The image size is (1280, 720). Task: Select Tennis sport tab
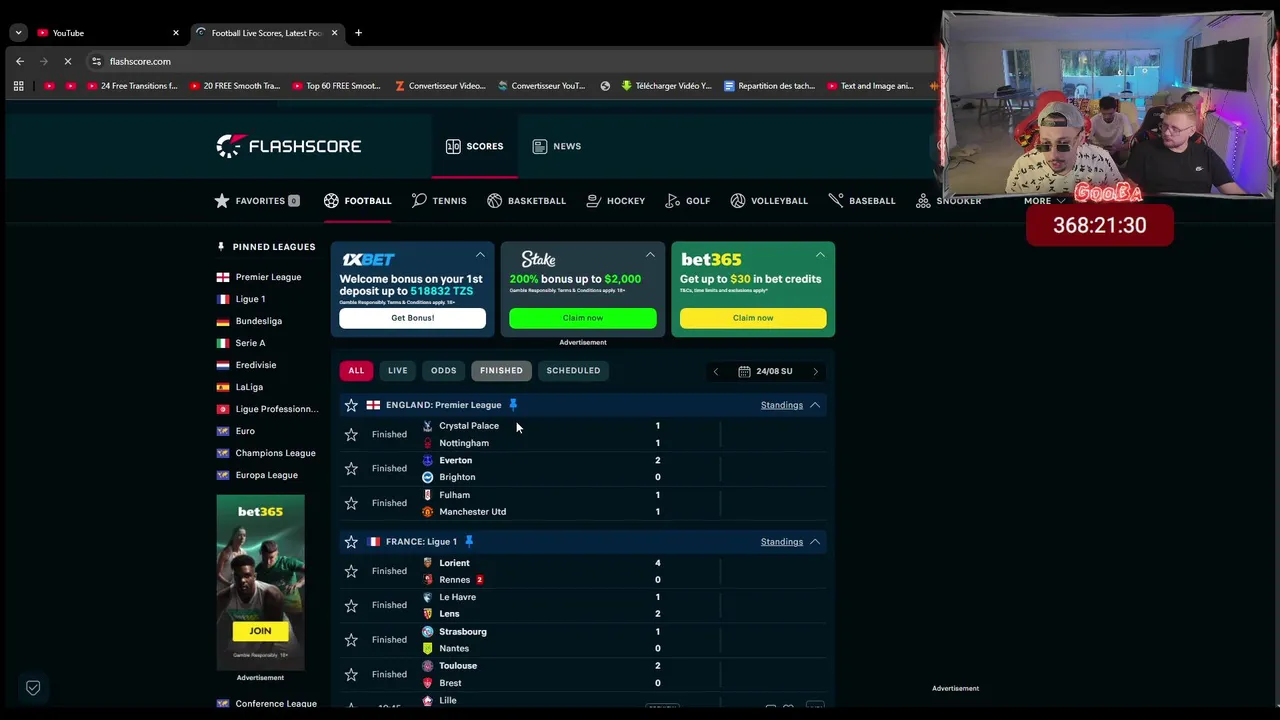439,201
